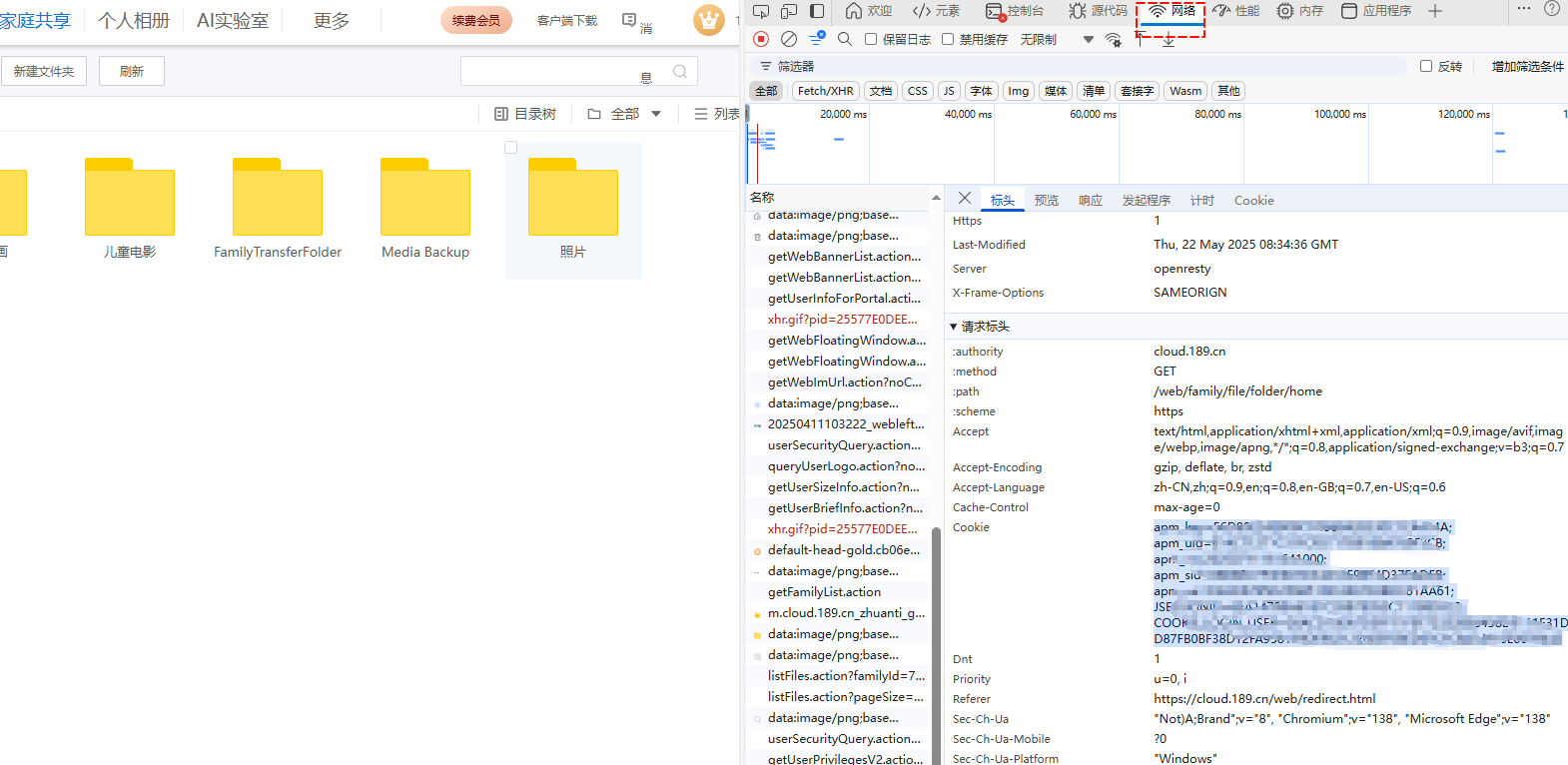This screenshot has width=1568, height=765.
Task: Clear the network log
Action: pyautogui.click(x=789, y=39)
